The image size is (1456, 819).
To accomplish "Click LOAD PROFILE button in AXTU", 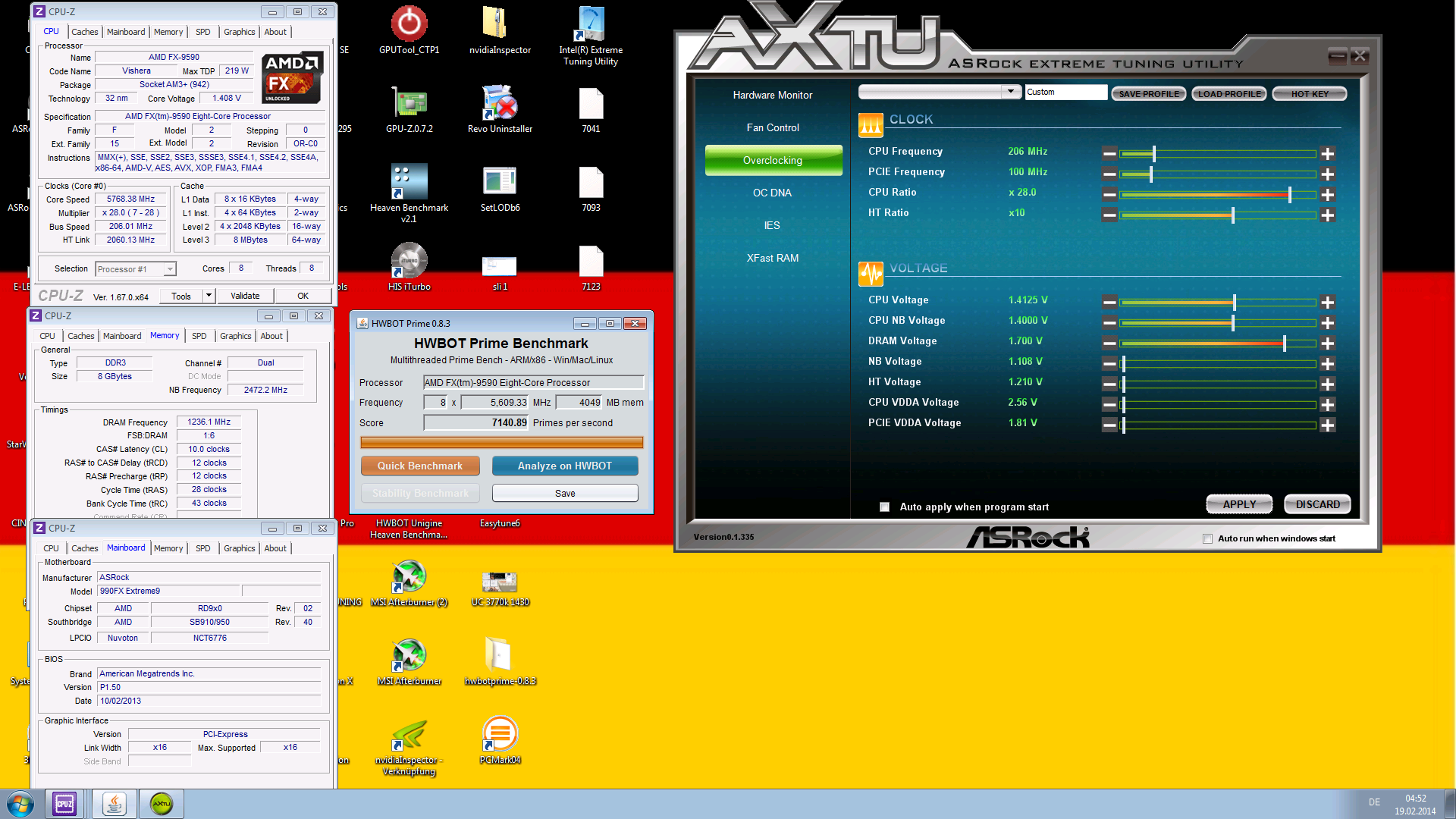I will point(1229,94).
